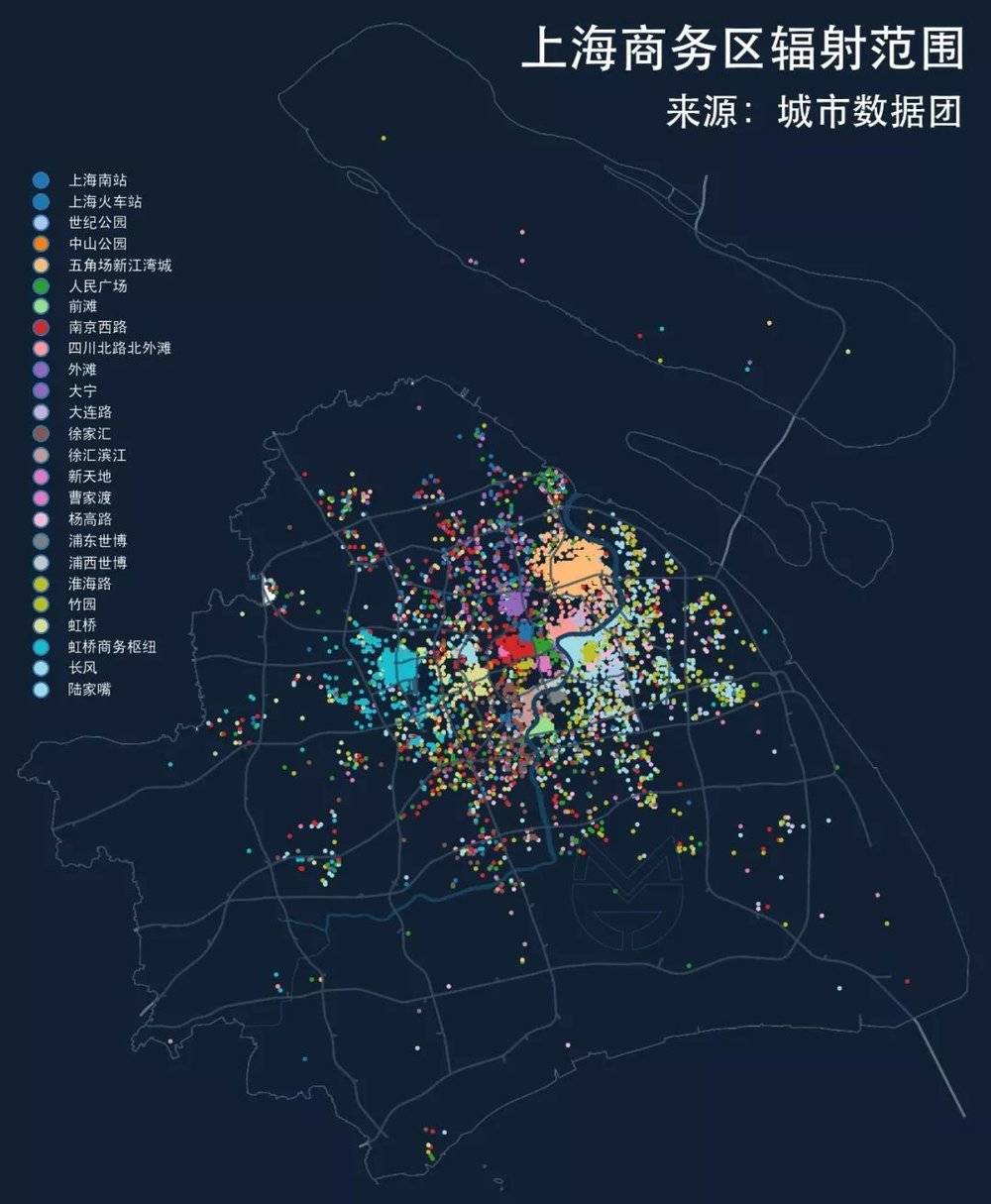This screenshot has width=991, height=1204.
Task: Select the 杨高路 legend label
Action: 90,519
